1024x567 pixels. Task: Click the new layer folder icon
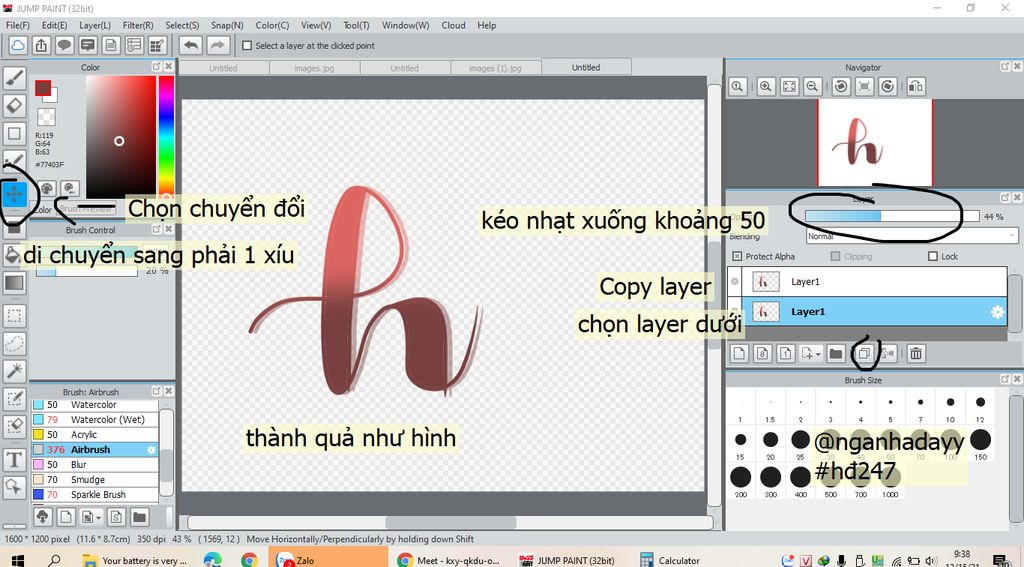tap(836, 353)
